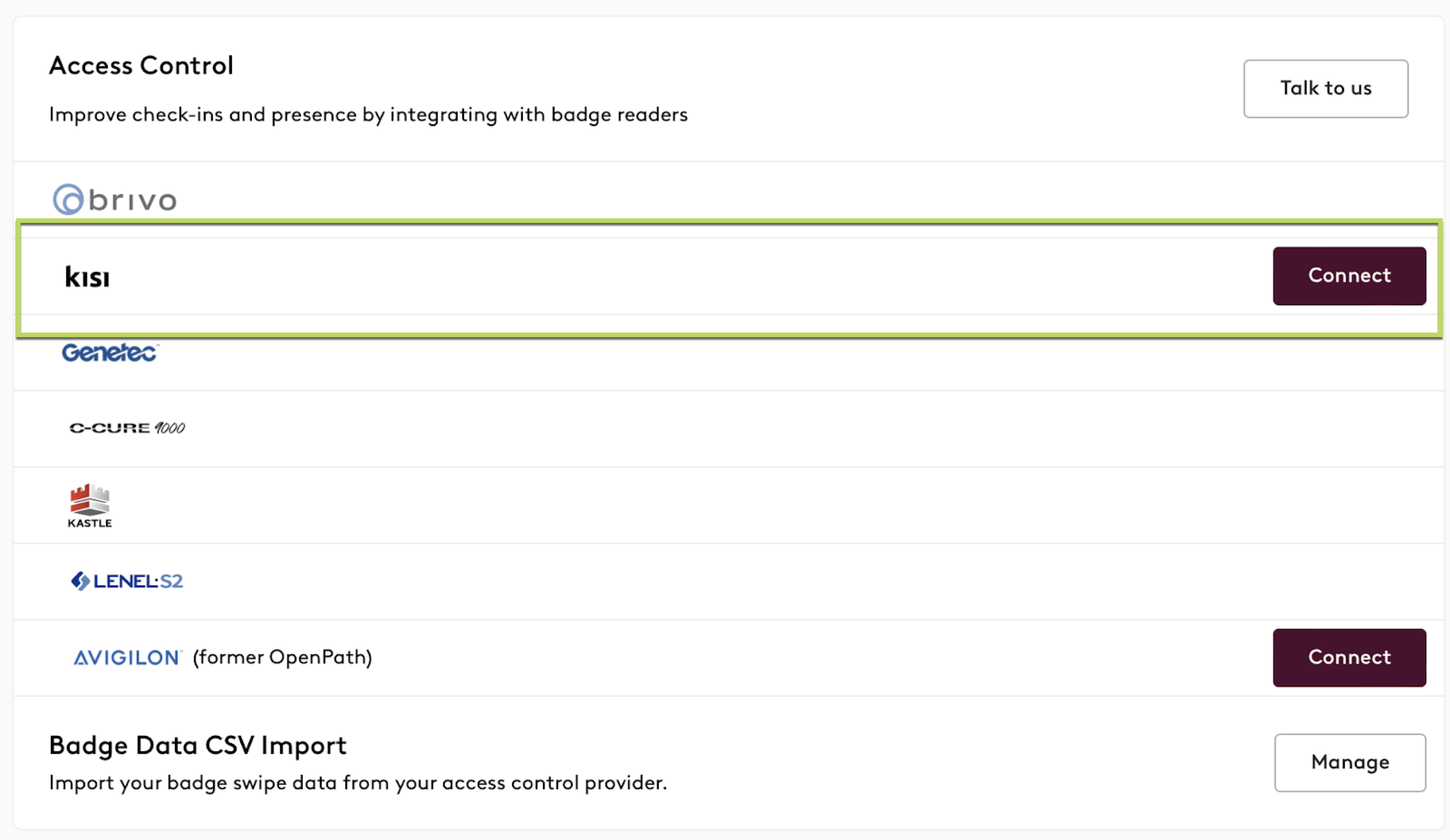Click the badge readers description text

coord(368,115)
